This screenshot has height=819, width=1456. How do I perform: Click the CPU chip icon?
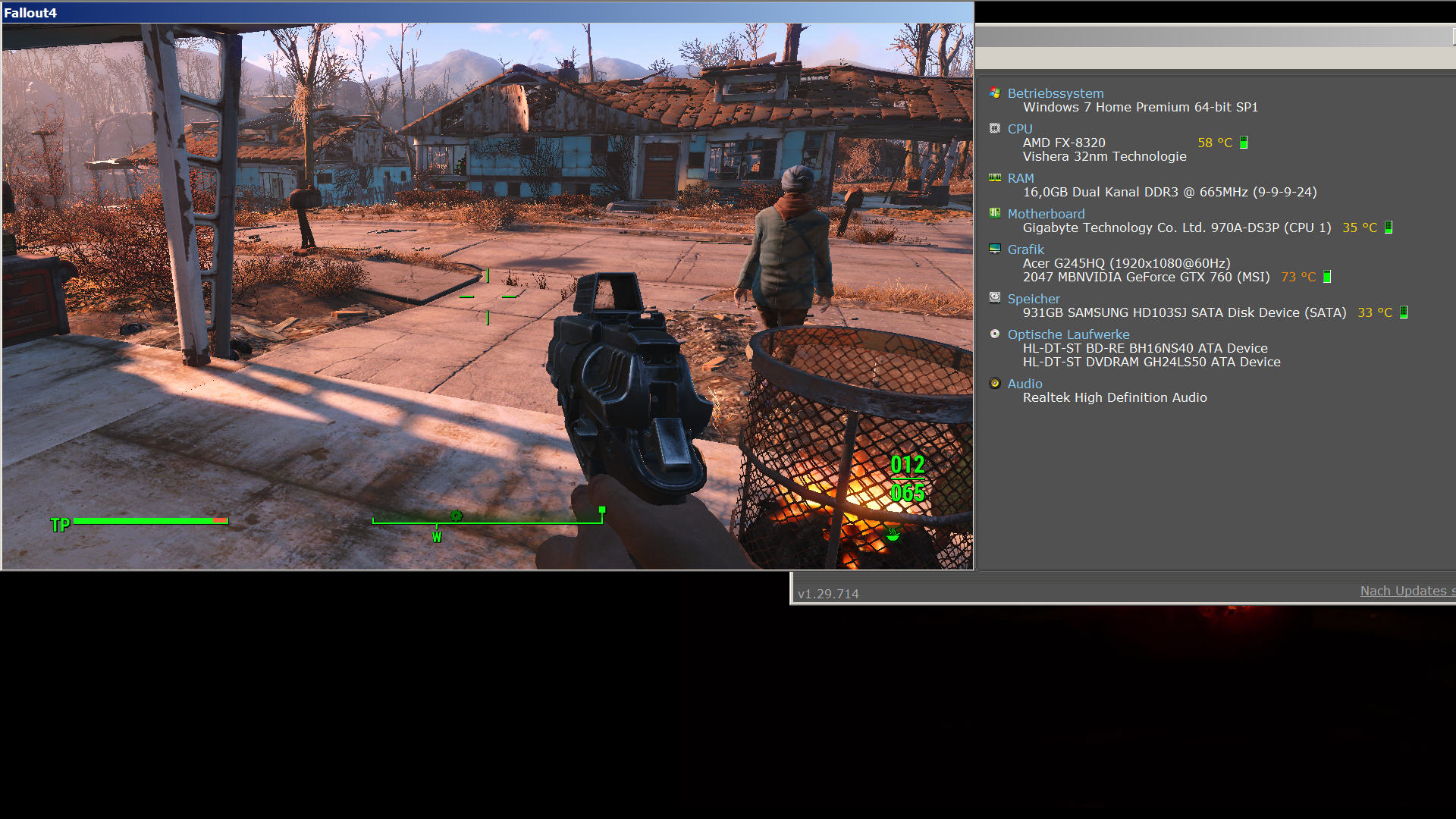pos(995,128)
